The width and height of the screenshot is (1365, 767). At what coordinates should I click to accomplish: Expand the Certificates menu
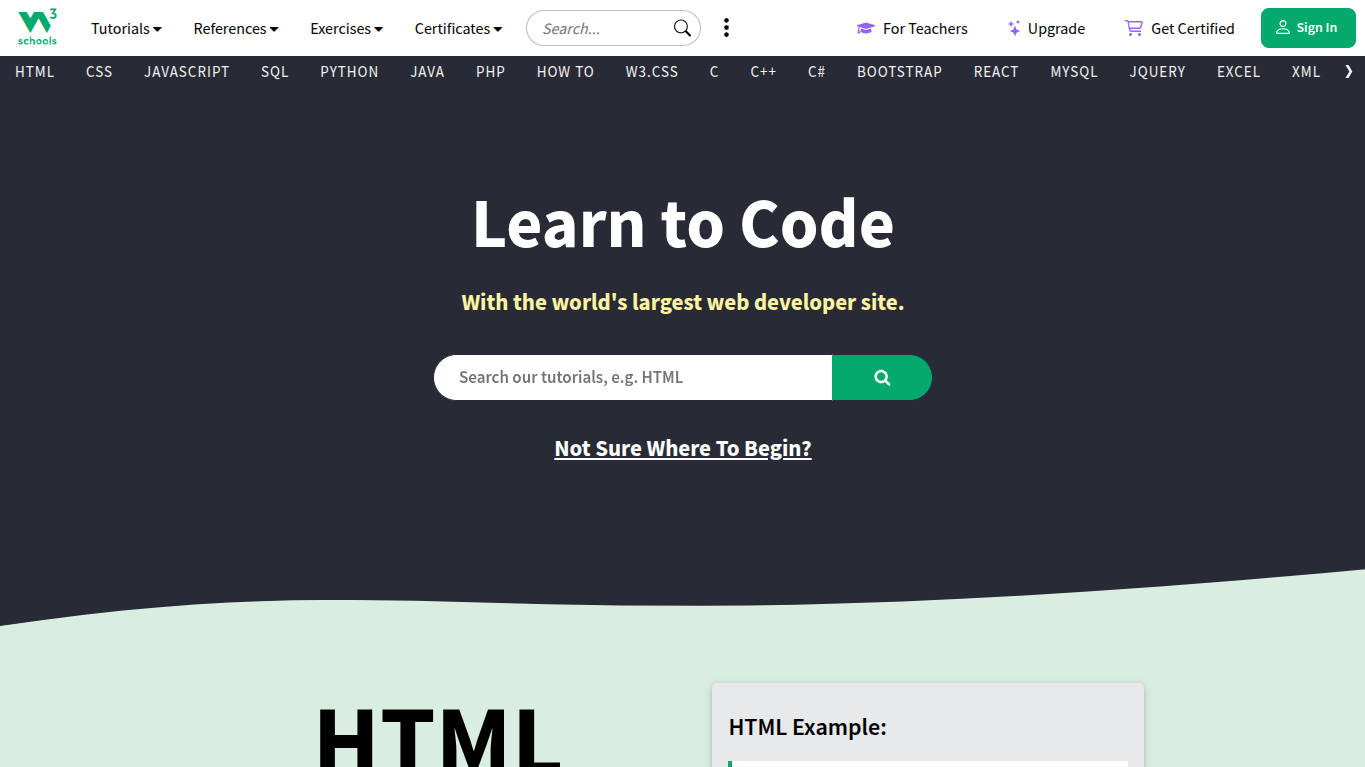(457, 28)
